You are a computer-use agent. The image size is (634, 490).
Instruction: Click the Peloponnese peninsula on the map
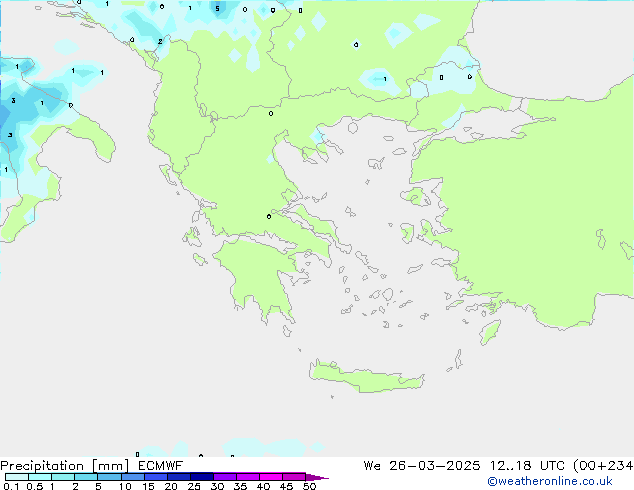click(259, 275)
